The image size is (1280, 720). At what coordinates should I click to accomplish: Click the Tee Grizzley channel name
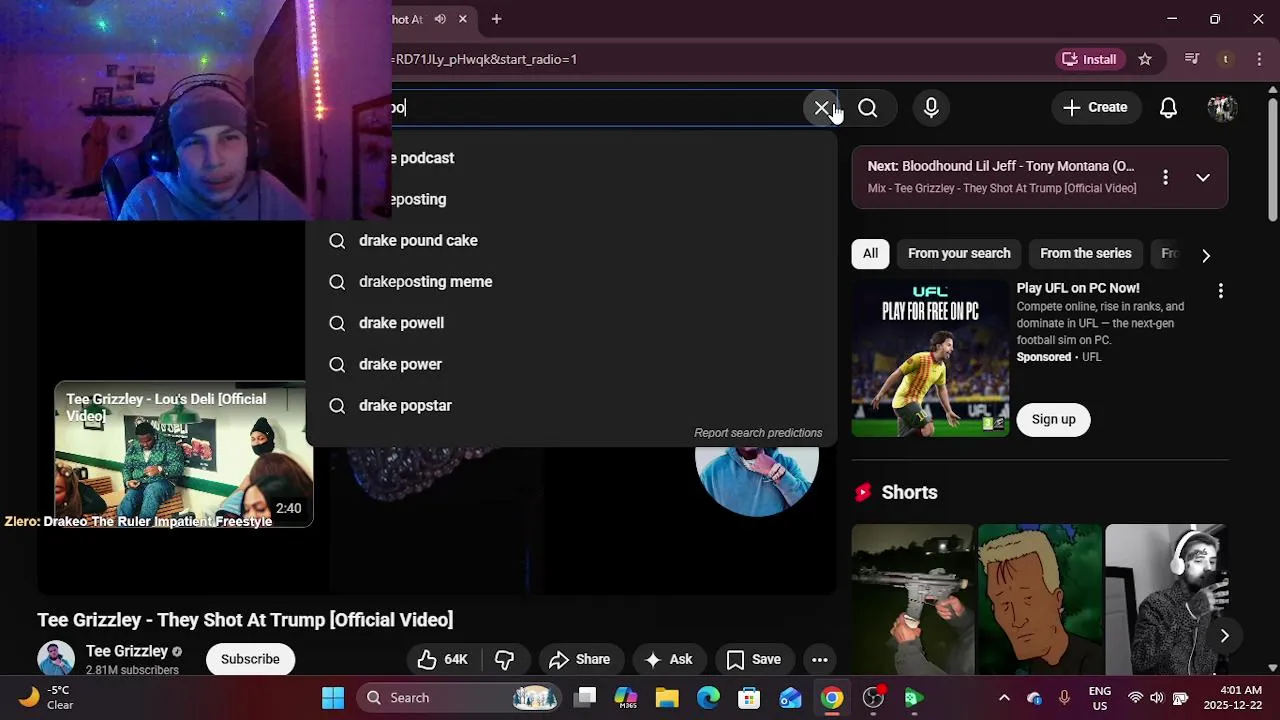tap(127, 651)
